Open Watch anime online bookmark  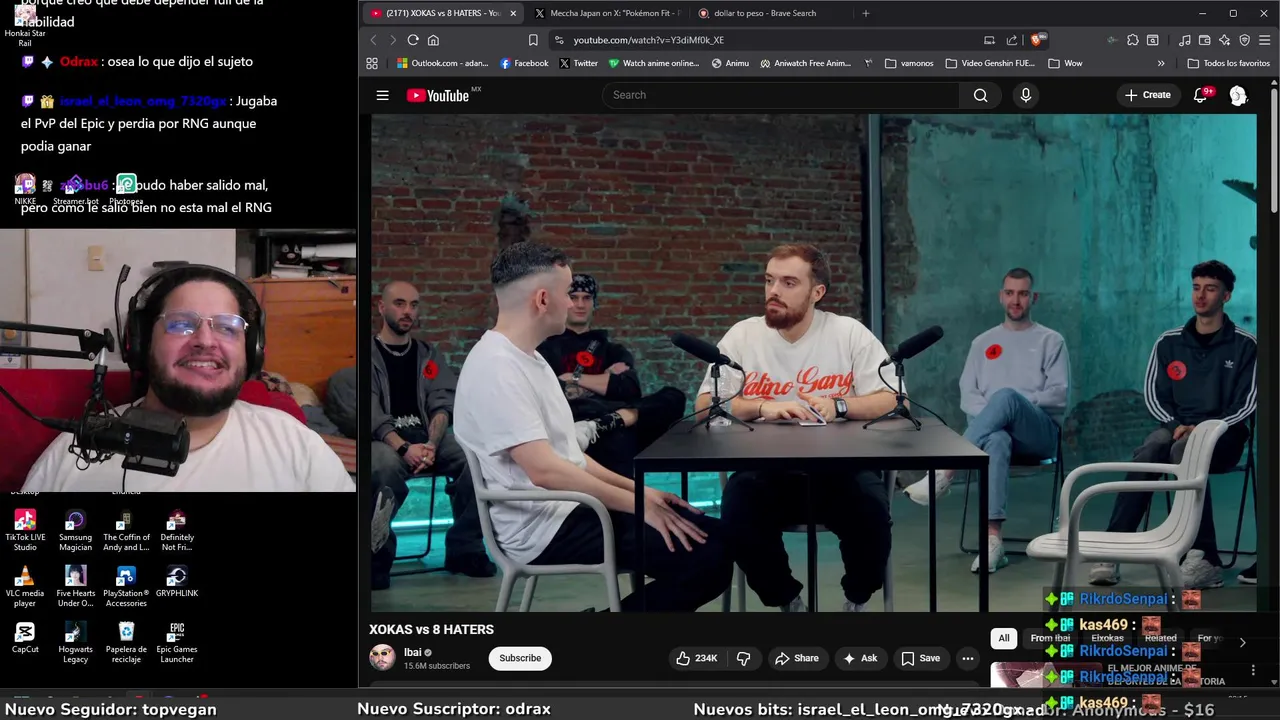coord(654,63)
